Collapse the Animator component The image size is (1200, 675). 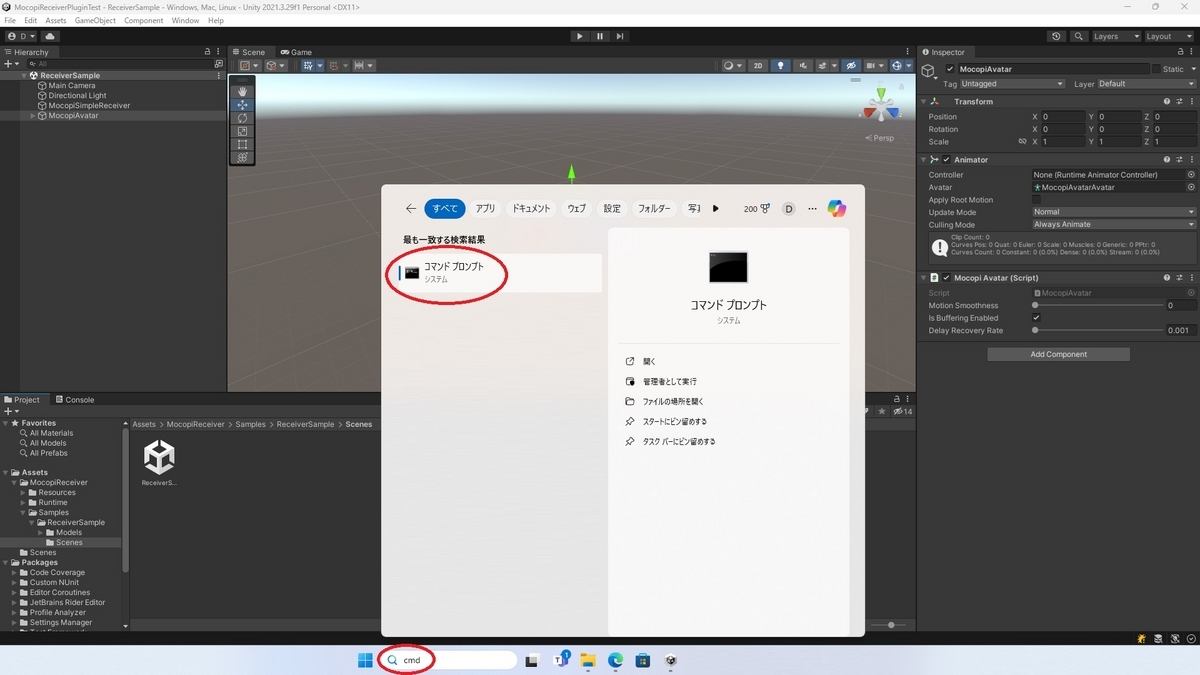click(923, 159)
